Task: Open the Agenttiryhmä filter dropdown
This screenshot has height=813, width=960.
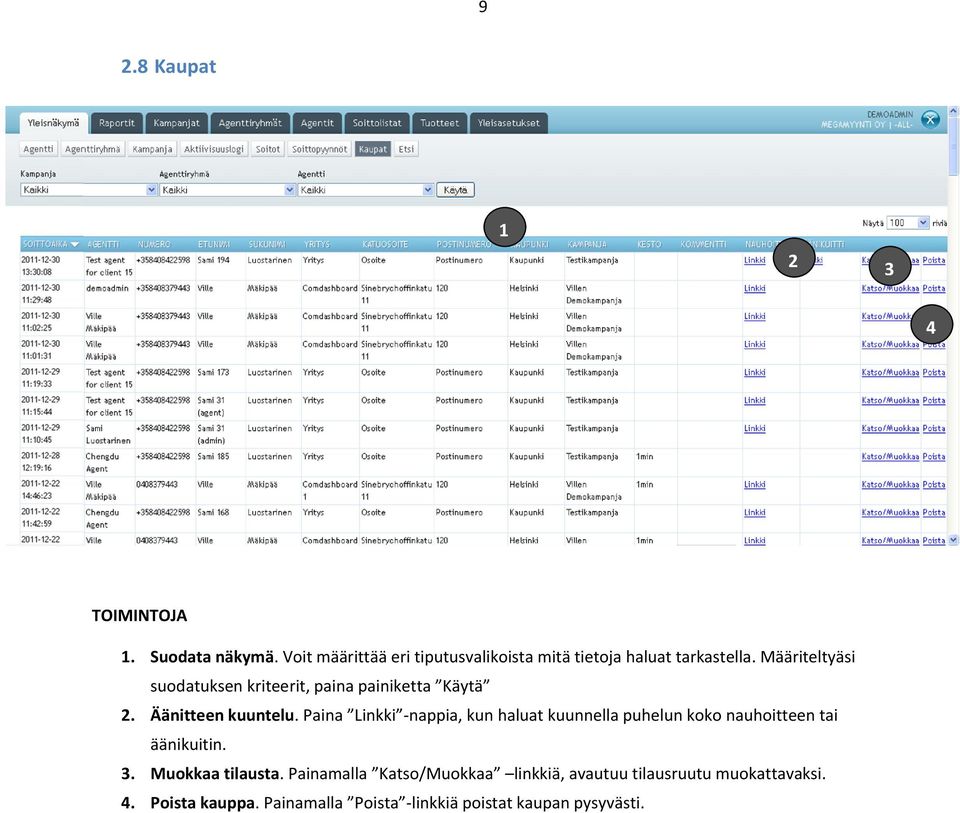Action: point(227,190)
